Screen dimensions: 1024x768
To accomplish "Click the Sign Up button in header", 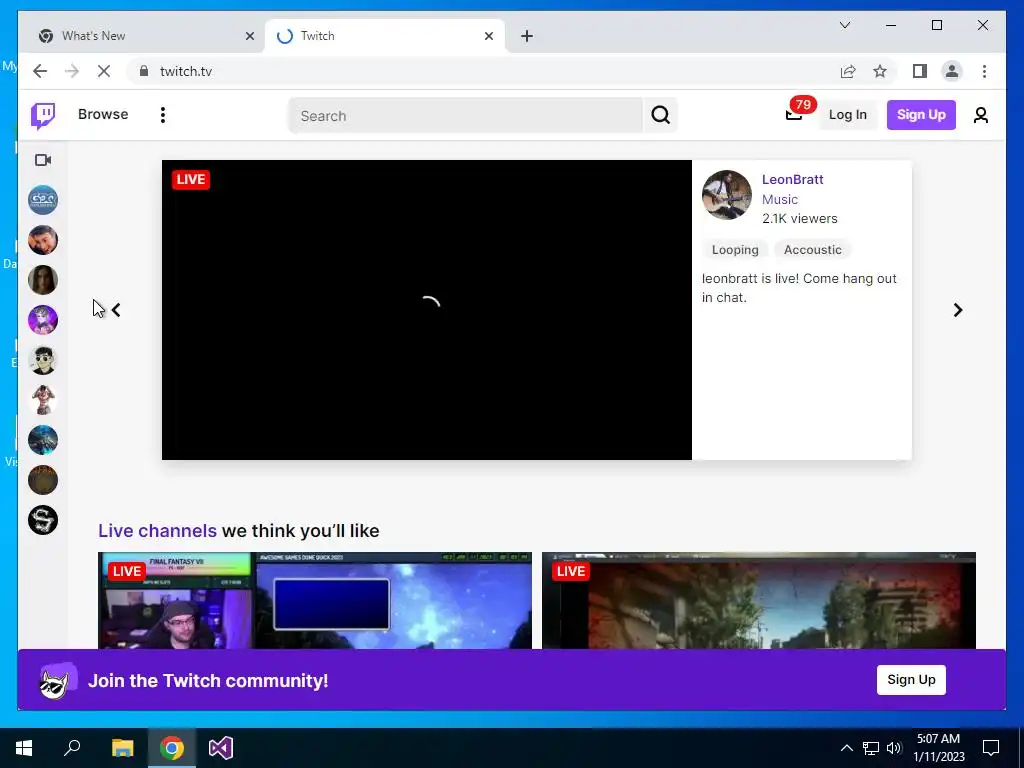I will 921,115.
